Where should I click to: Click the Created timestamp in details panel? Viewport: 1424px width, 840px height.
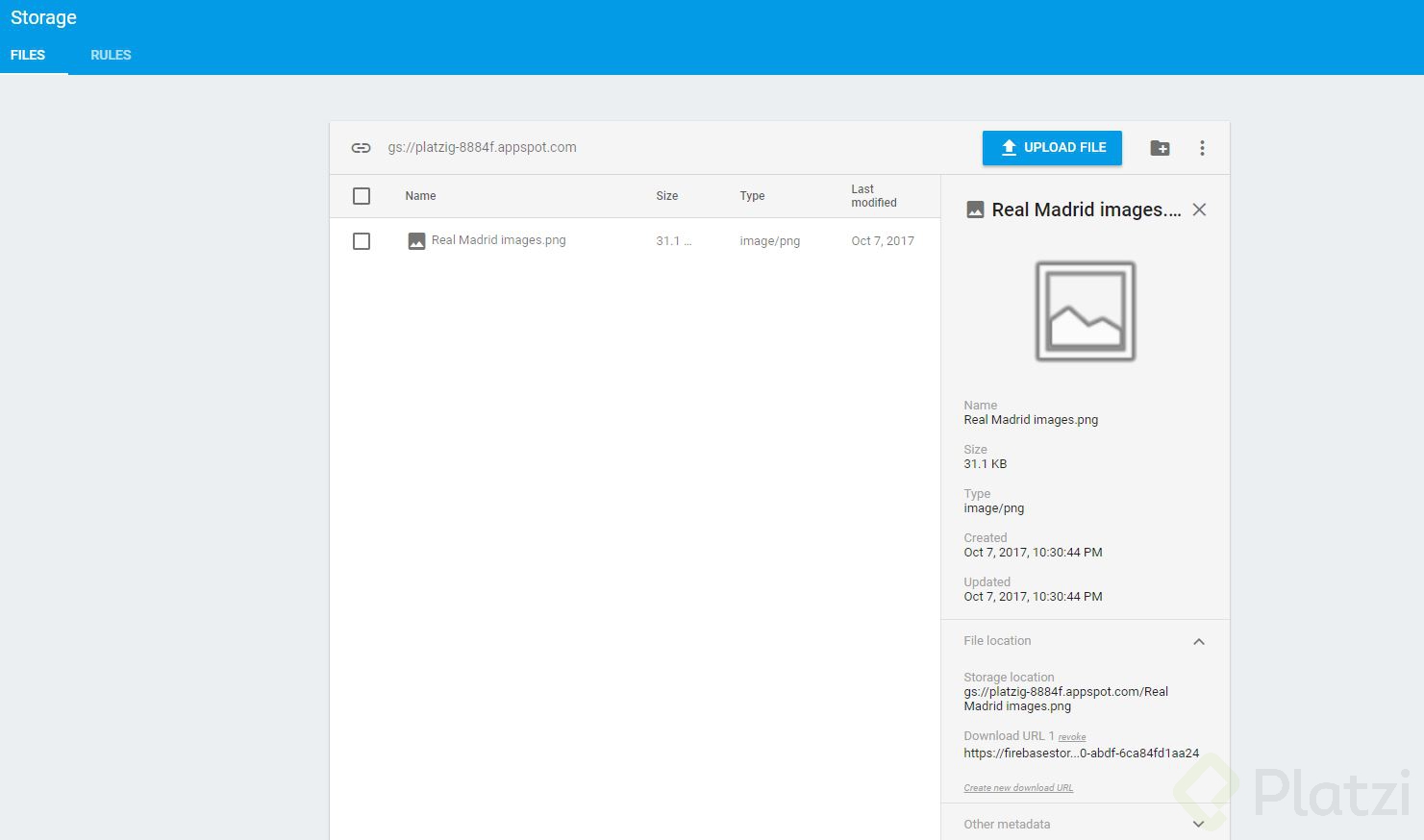[x=1034, y=553]
